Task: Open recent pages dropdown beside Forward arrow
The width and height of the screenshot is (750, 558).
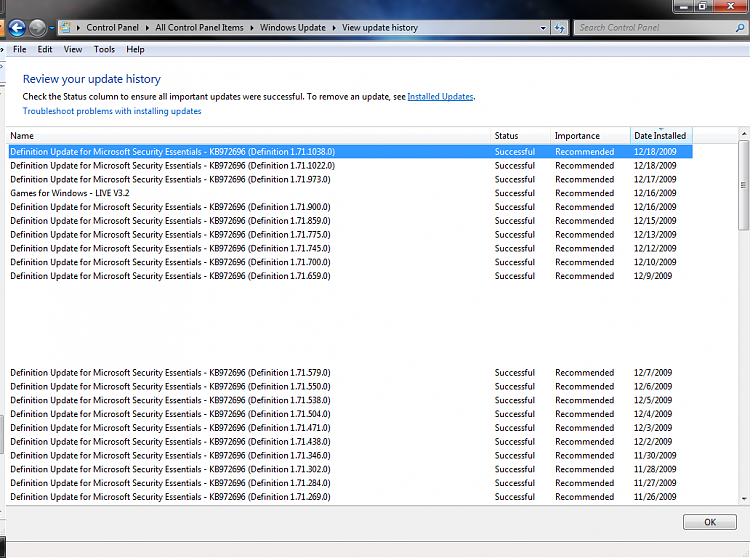Action: pos(52,28)
